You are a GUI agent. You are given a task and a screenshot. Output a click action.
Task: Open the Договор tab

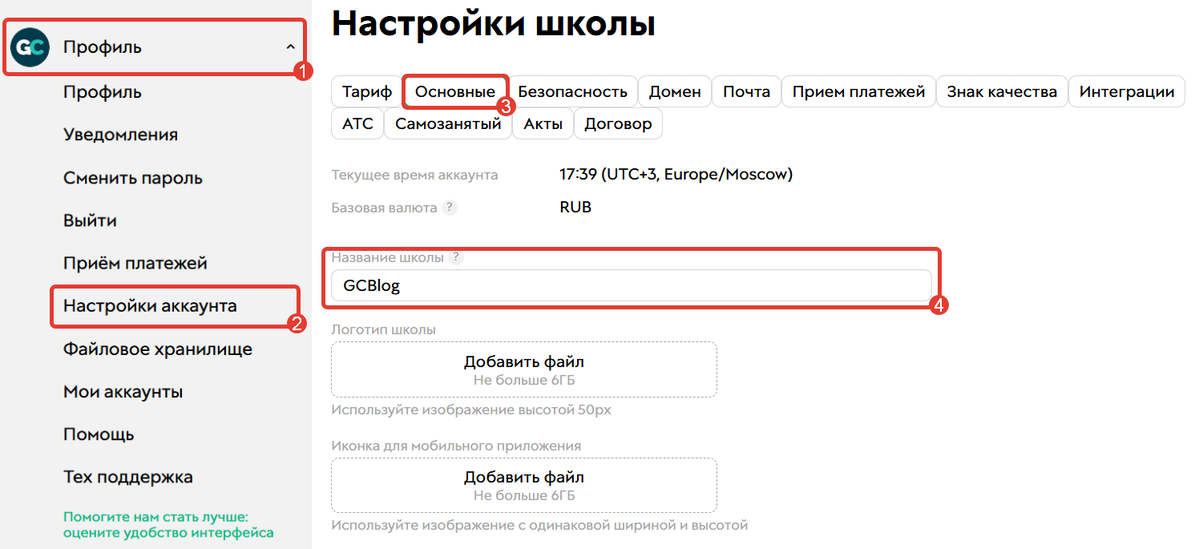(x=618, y=124)
